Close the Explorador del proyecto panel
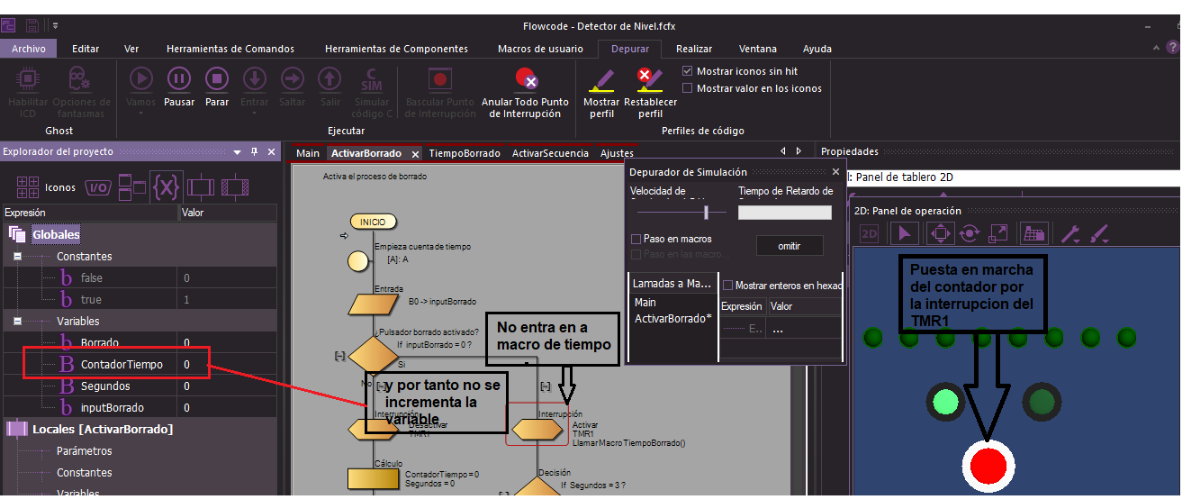This screenshot has width=1200, height=499. pyautogui.click(x=271, y=152)
